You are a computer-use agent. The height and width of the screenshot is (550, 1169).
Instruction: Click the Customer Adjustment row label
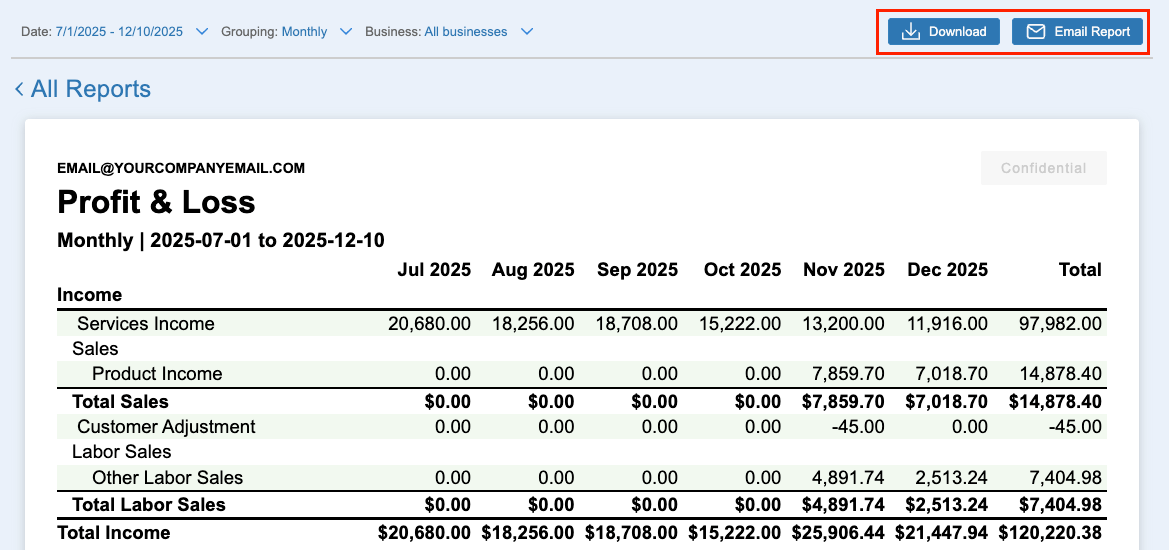tap(166, 427)
